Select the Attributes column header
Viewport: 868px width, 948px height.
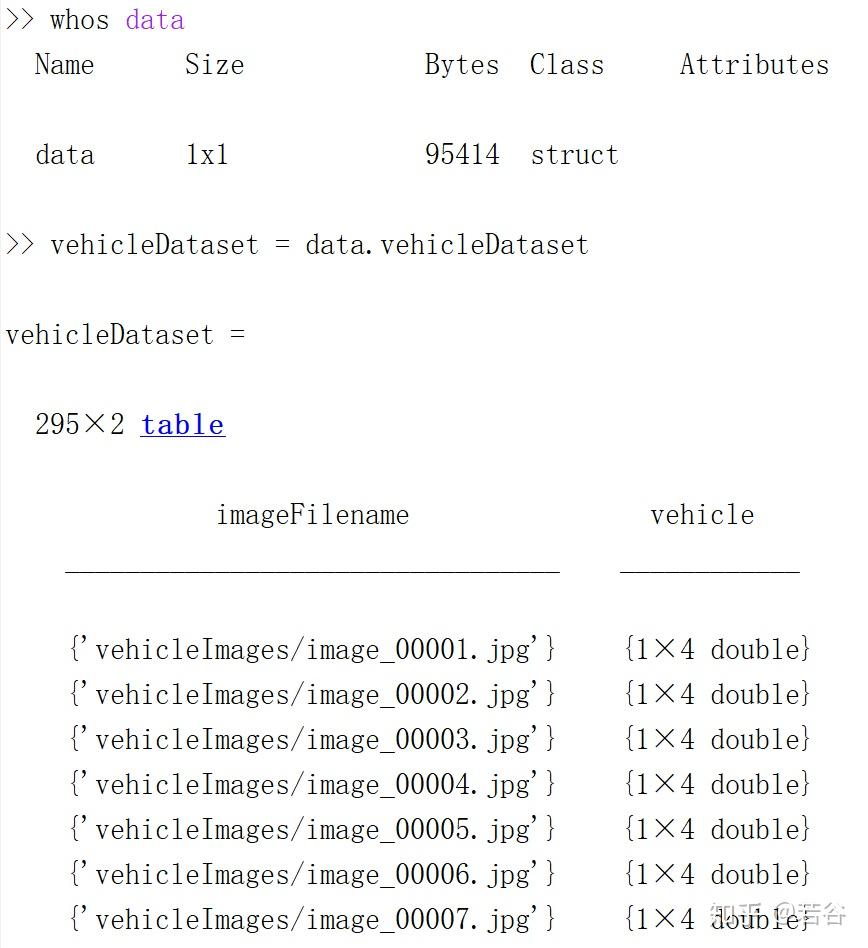click(x=754, y=64)
